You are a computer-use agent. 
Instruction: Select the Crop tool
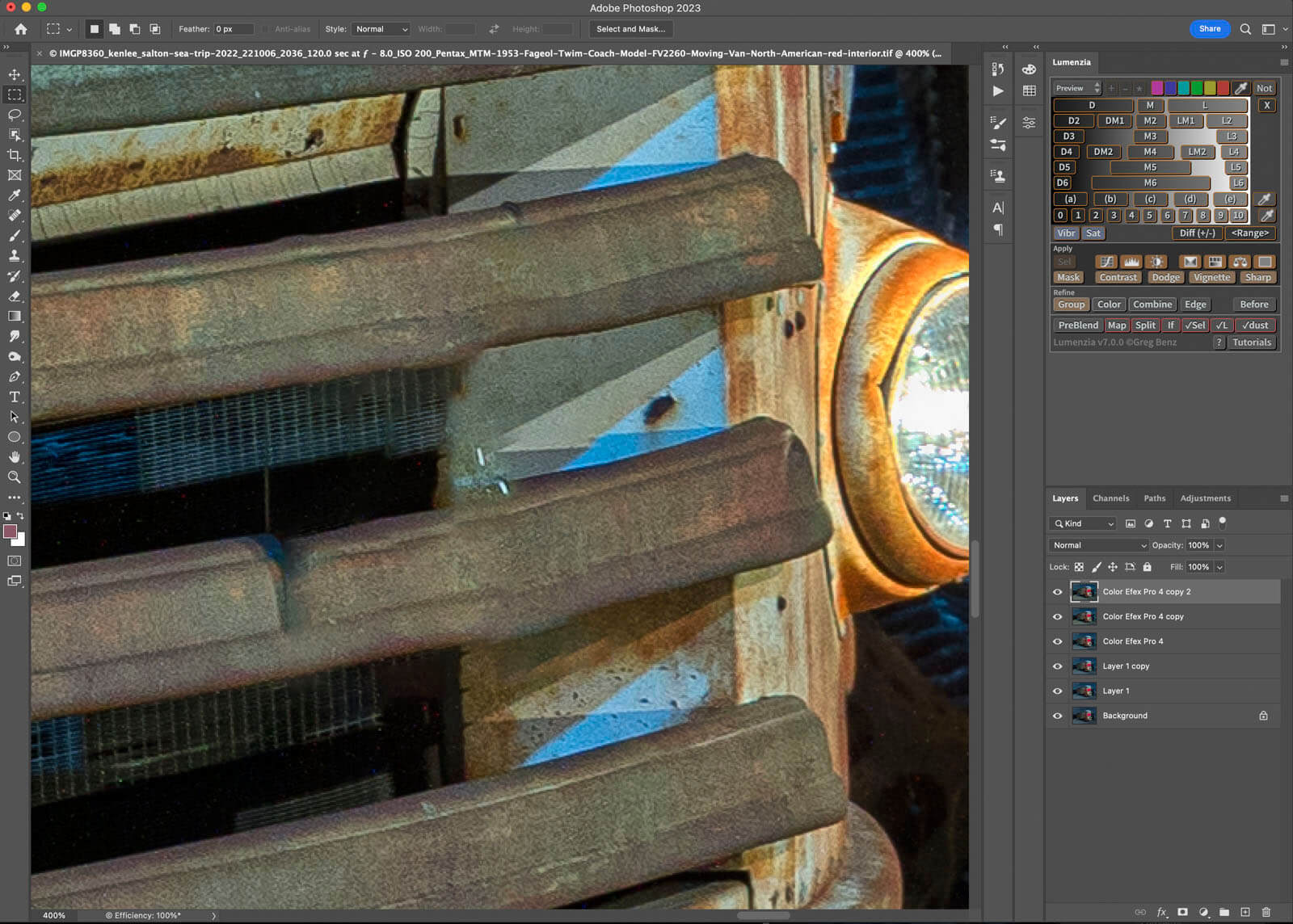(15, 155)
